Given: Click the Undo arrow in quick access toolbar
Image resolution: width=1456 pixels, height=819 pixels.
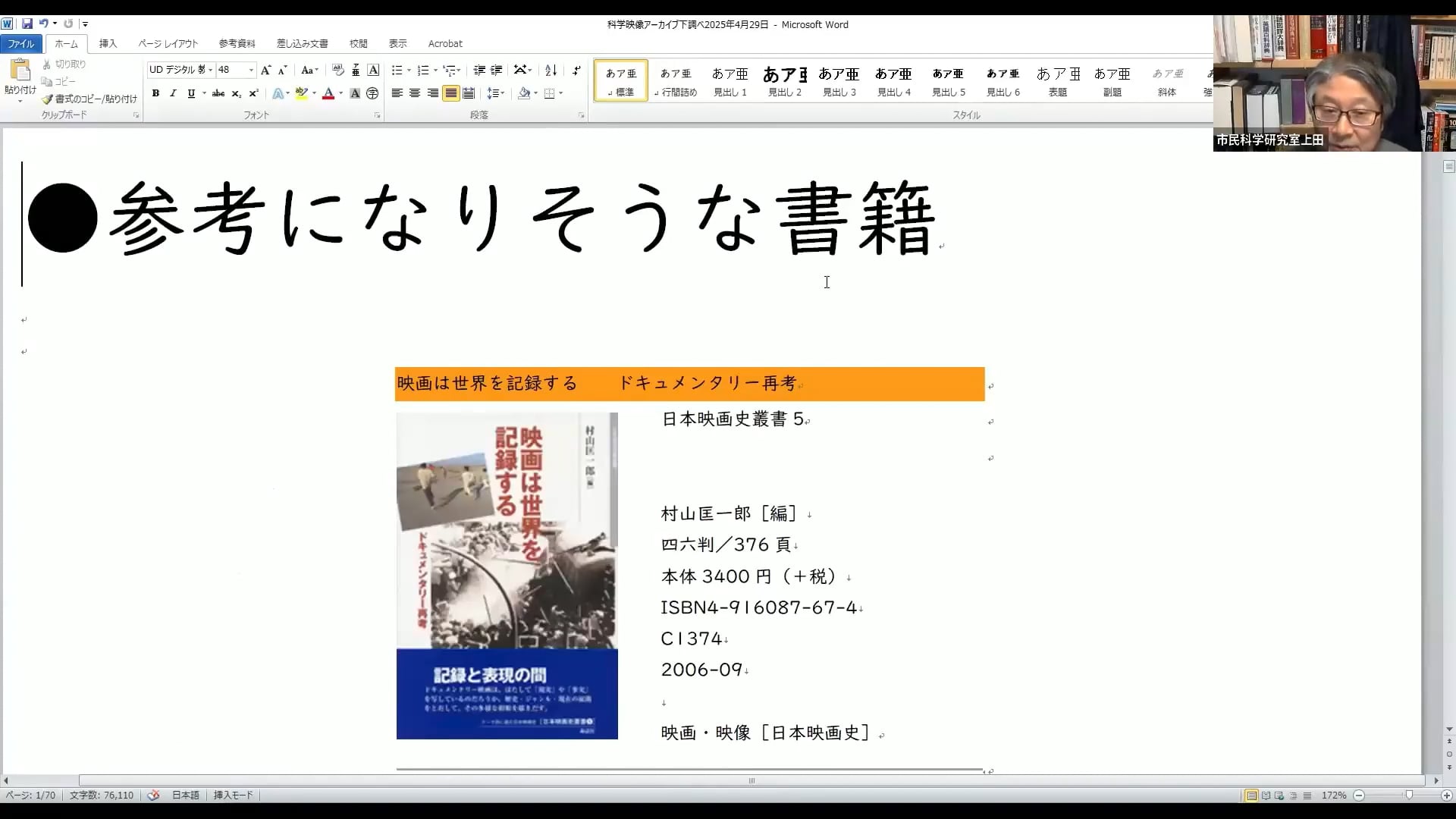Looking at the screenshot, I should (44, 24).
